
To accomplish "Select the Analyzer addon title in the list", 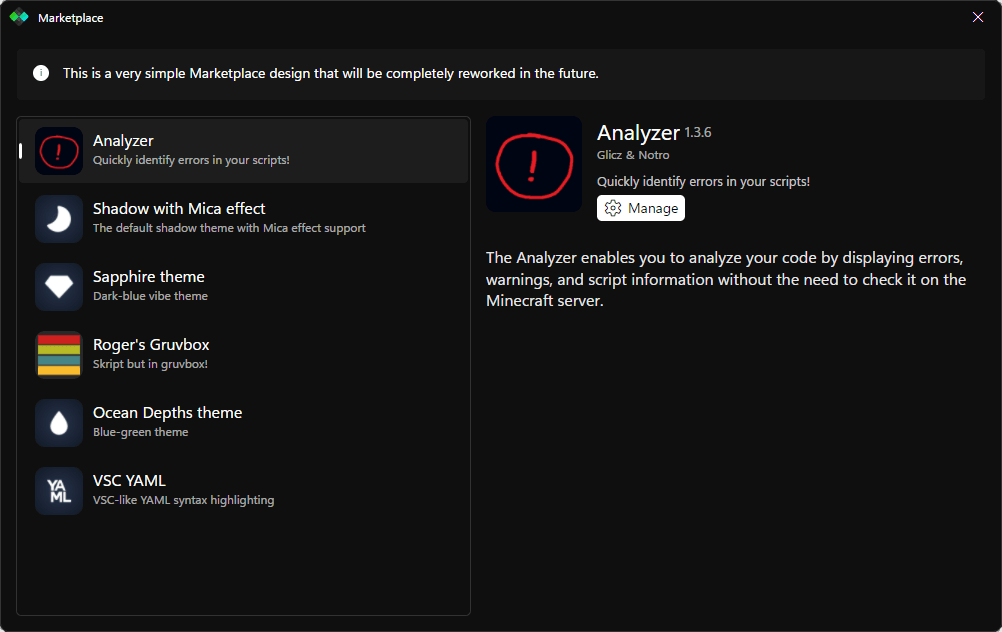I will coord(123,141).
